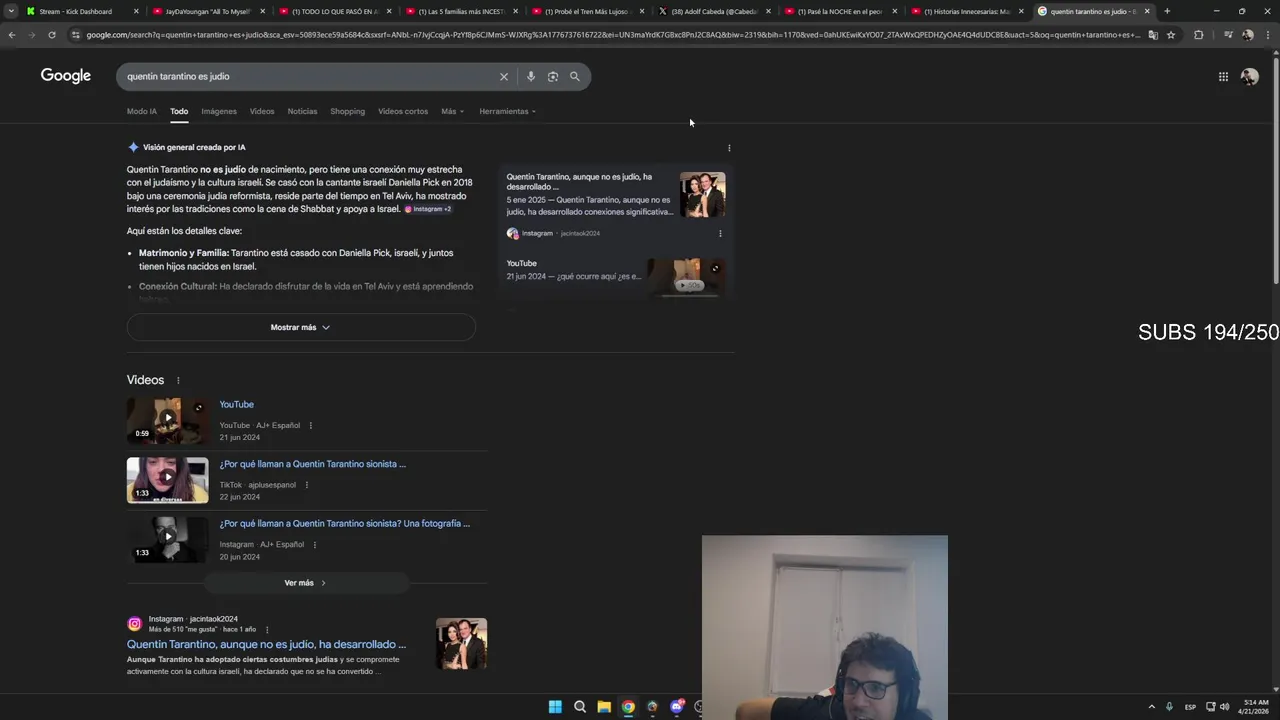Show hidden system tray icons
Image resolution: width=1280 pixels, height=720 pixels.
(x=1152, y=707)
